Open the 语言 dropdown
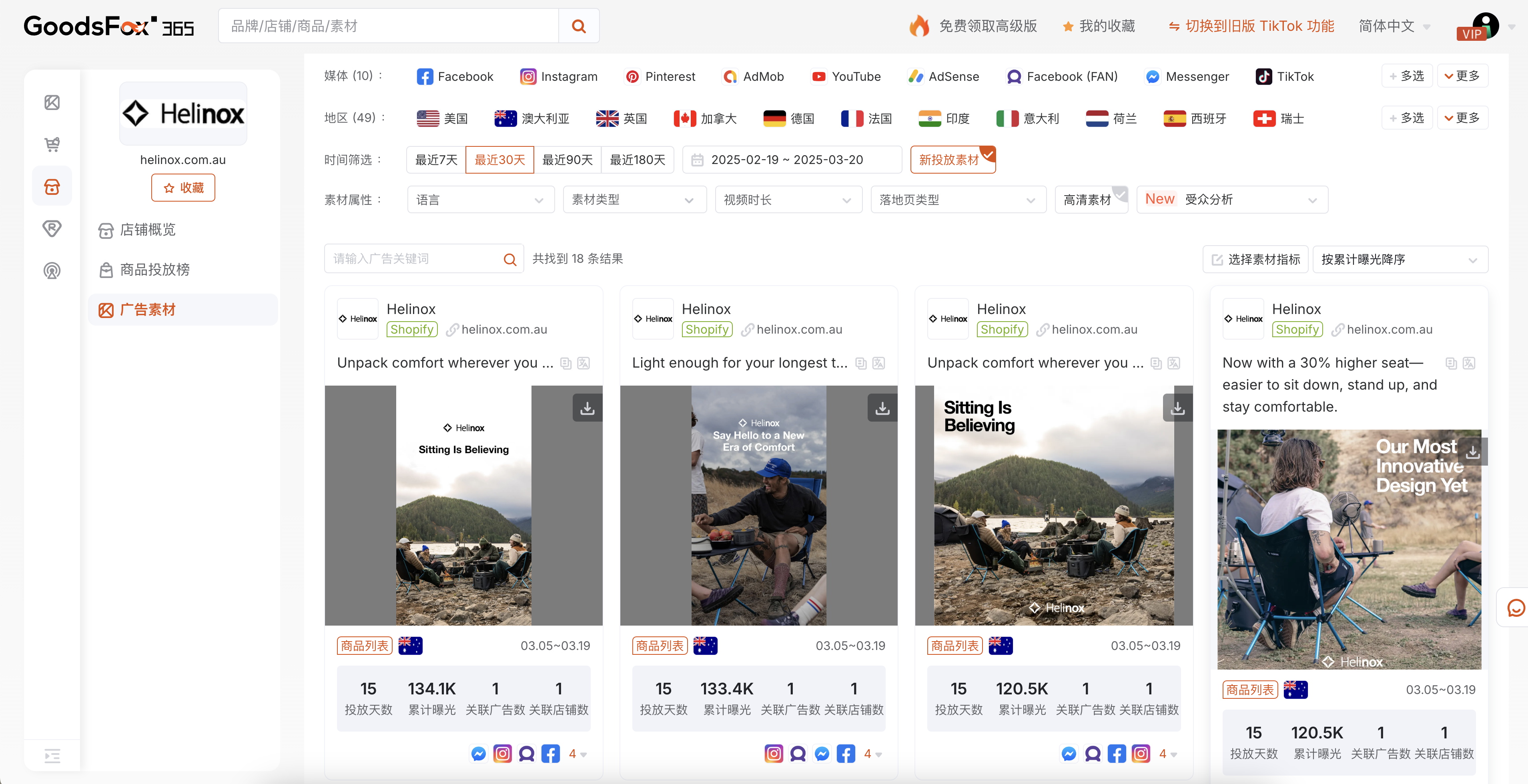The image size is (1528, 784). (x=481, y=200)
